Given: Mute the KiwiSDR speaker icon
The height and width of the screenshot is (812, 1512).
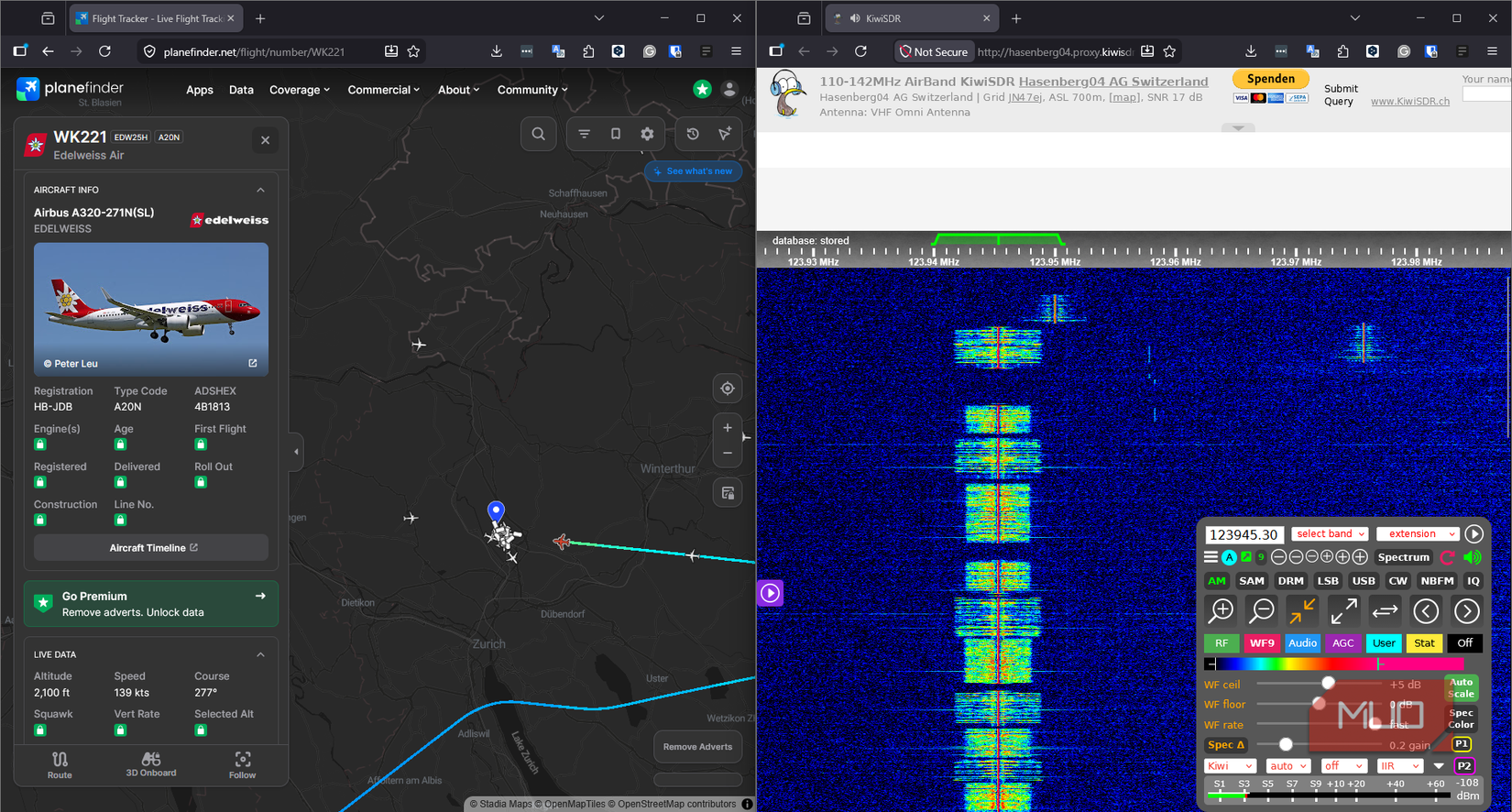Looking at the screenshot, I should pos(1473,557).
